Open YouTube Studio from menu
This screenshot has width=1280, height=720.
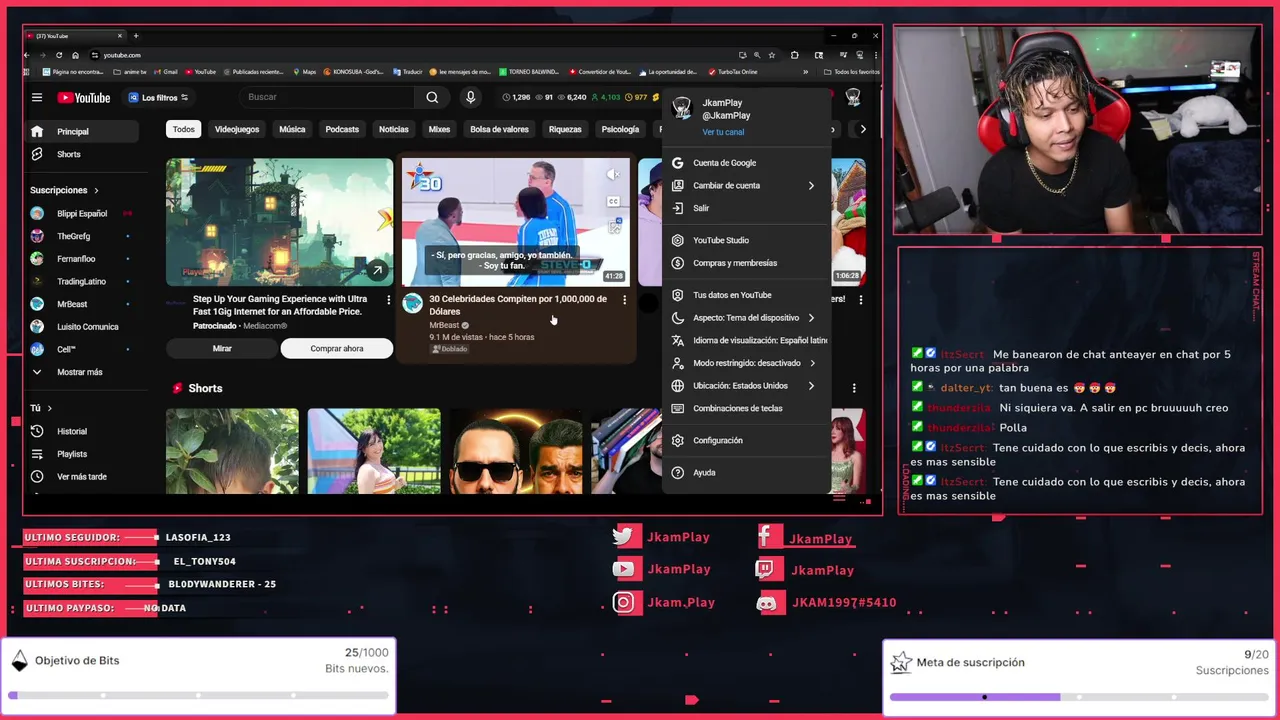click(x=746, y=240)
